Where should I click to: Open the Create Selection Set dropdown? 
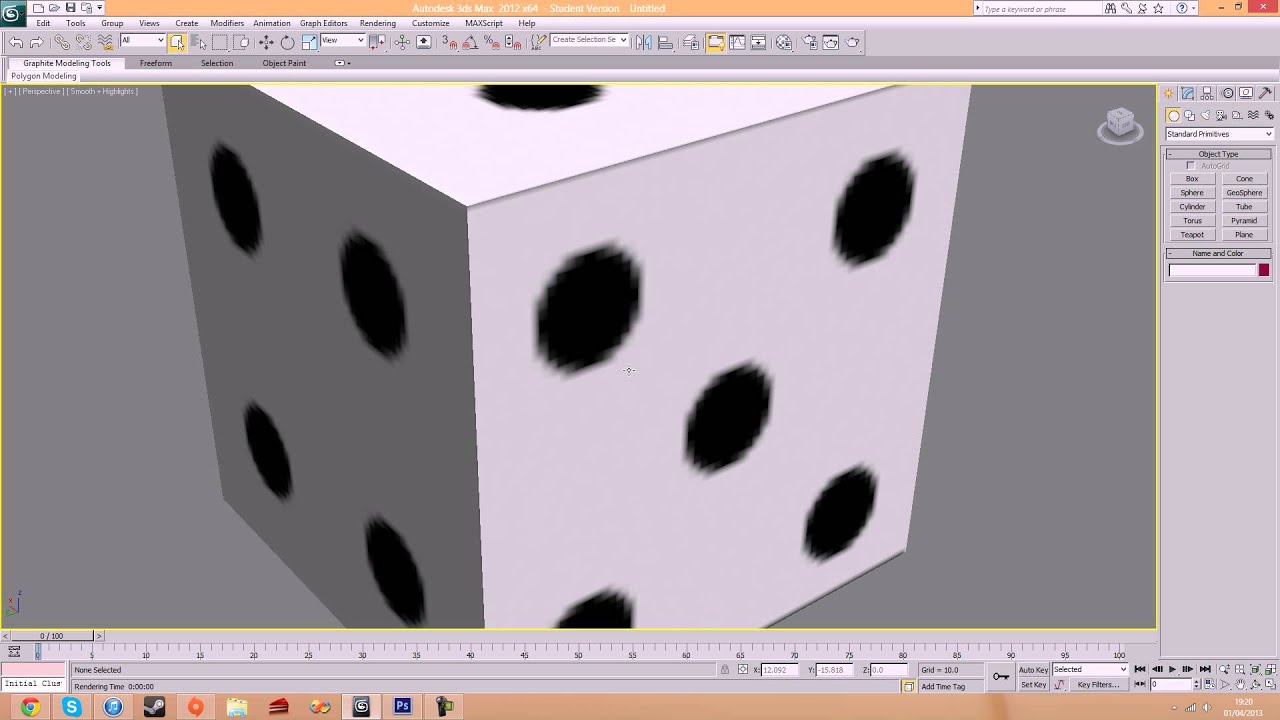pos(589,40)
